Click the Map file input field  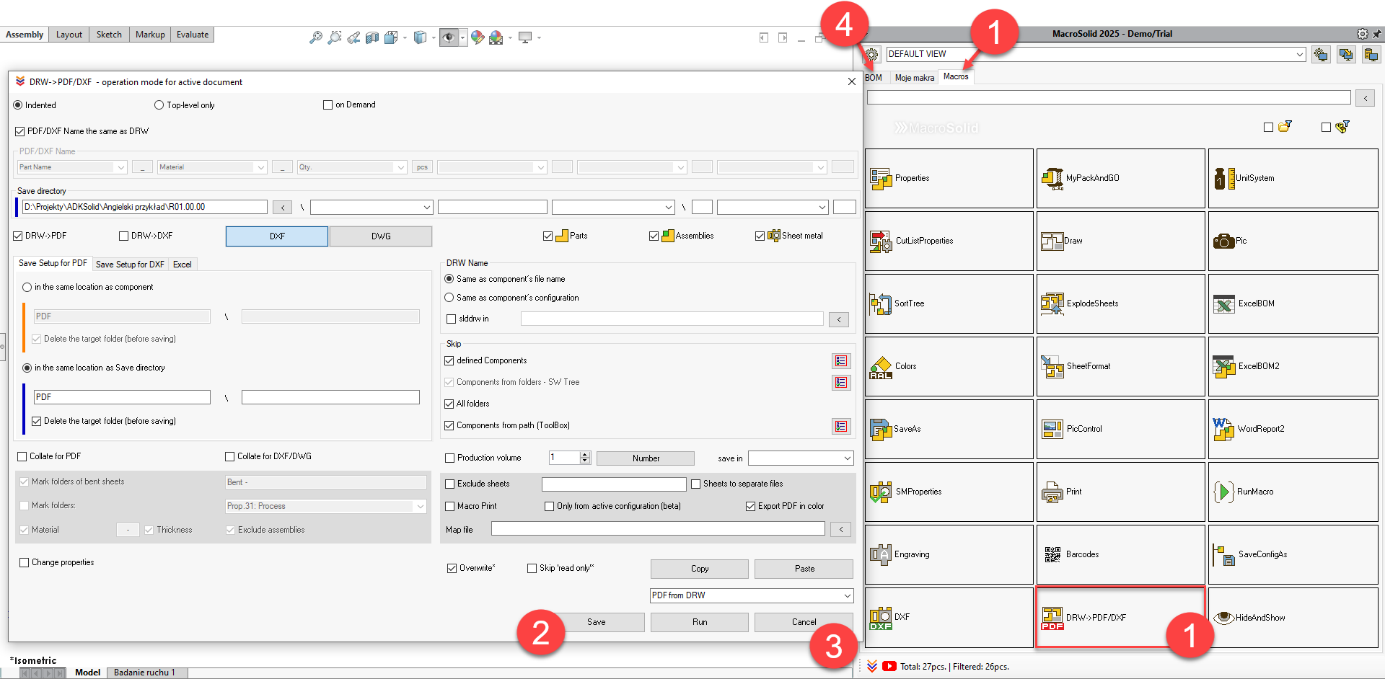(x=658, y=529)
